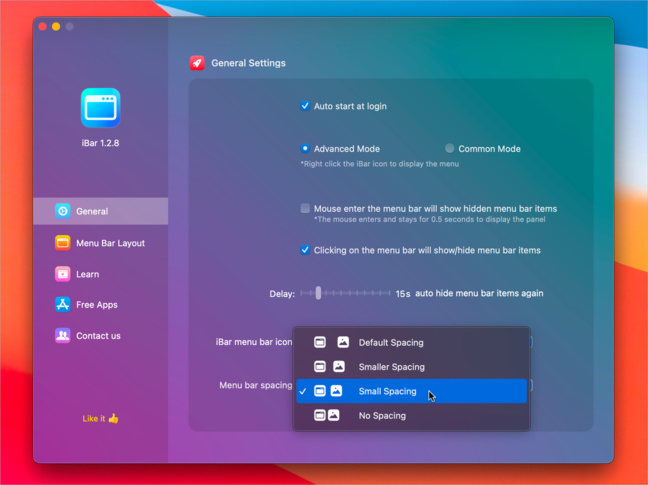Viewport: 648px width, 485px height.
Task: Choose No Spacing from the dropdown
Action: pyautogui.click(x=411, y=415)
